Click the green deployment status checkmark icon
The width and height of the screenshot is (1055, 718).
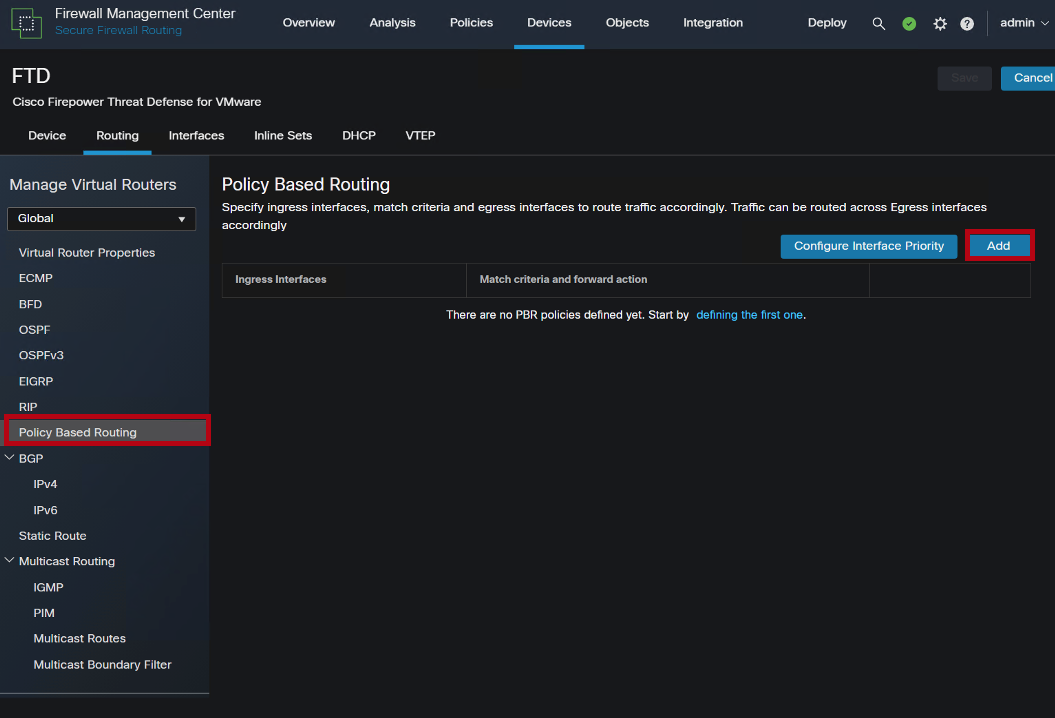coord(909,24)
